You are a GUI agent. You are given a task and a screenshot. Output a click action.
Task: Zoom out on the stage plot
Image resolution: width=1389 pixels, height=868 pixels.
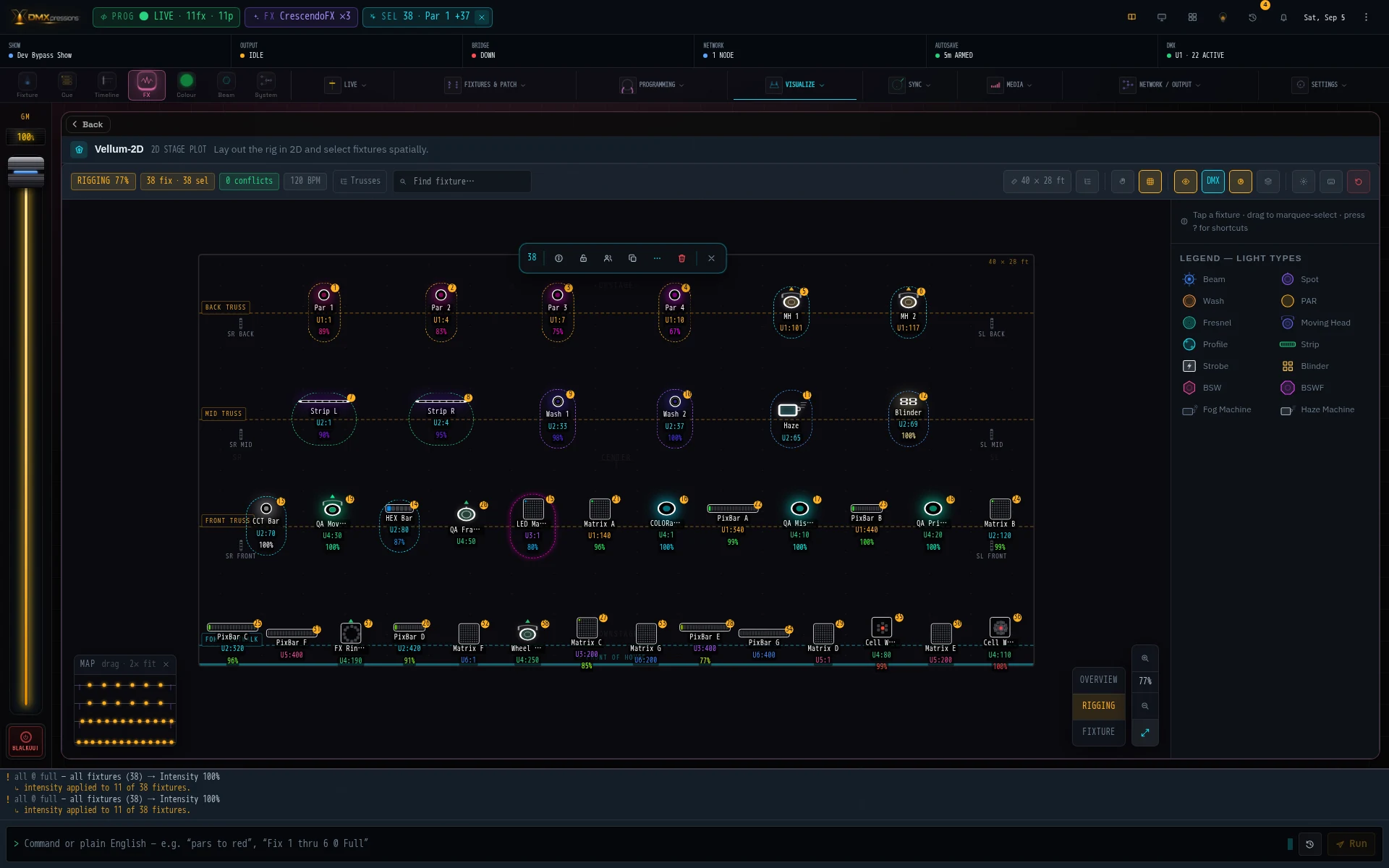1145,706
